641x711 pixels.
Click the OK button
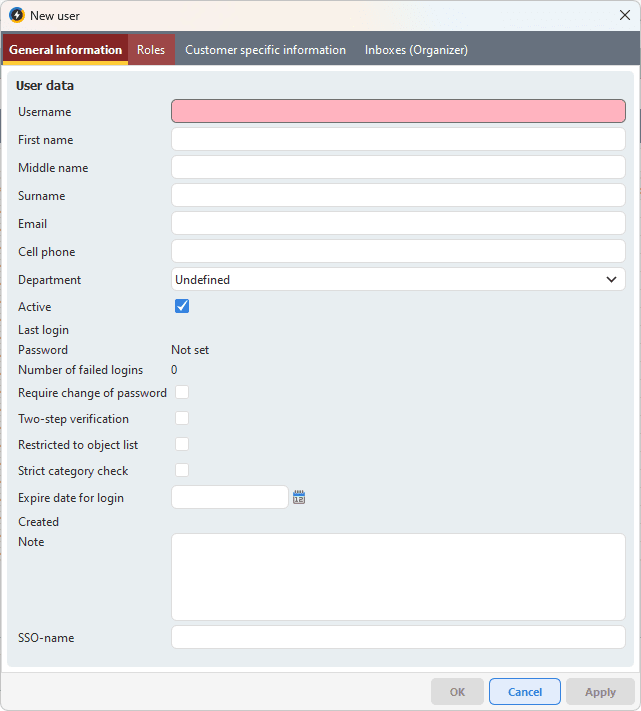point(457,692)
